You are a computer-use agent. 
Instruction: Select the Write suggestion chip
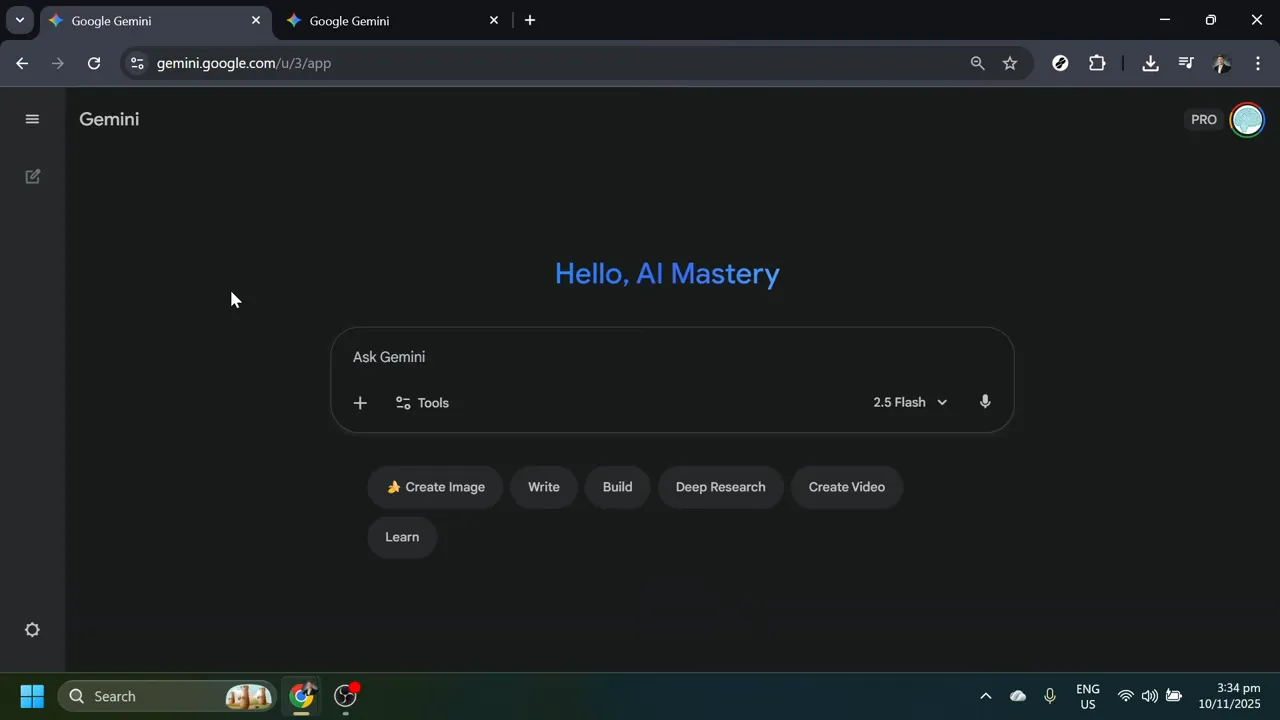click(x=544, y=487)
